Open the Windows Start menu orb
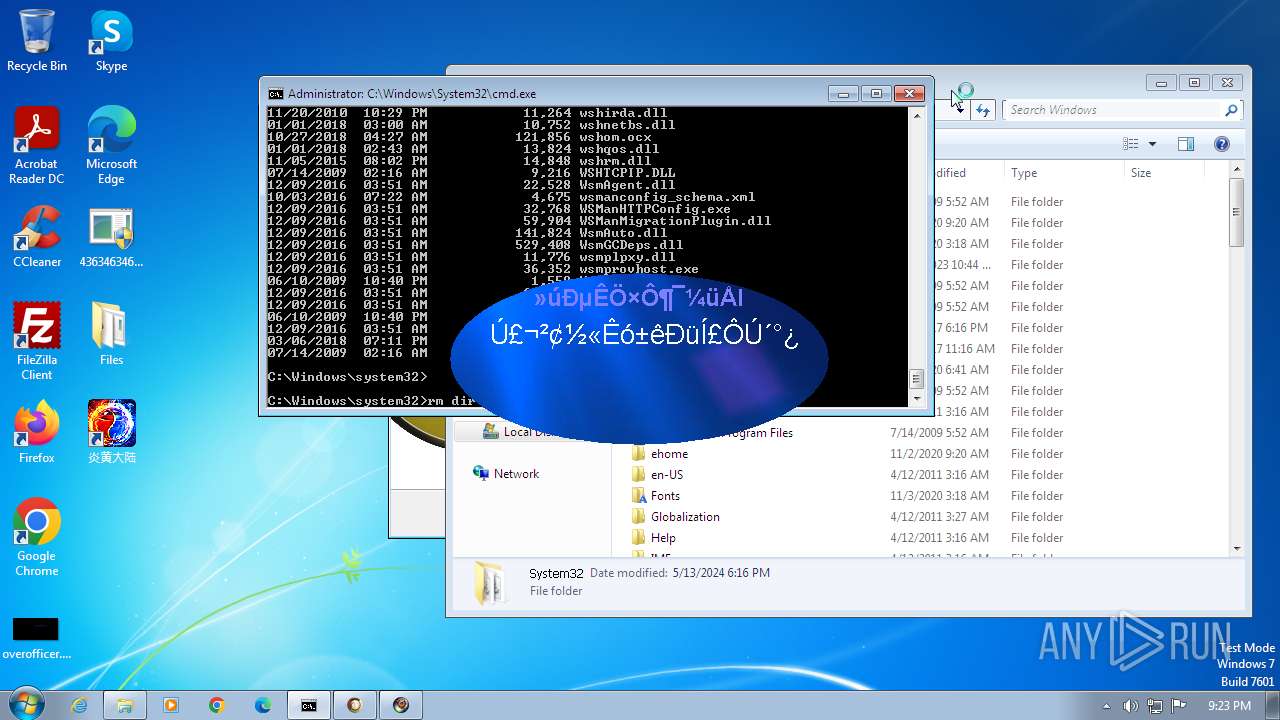This screenshot has height=720, width=1280. [x=25, y=704]
